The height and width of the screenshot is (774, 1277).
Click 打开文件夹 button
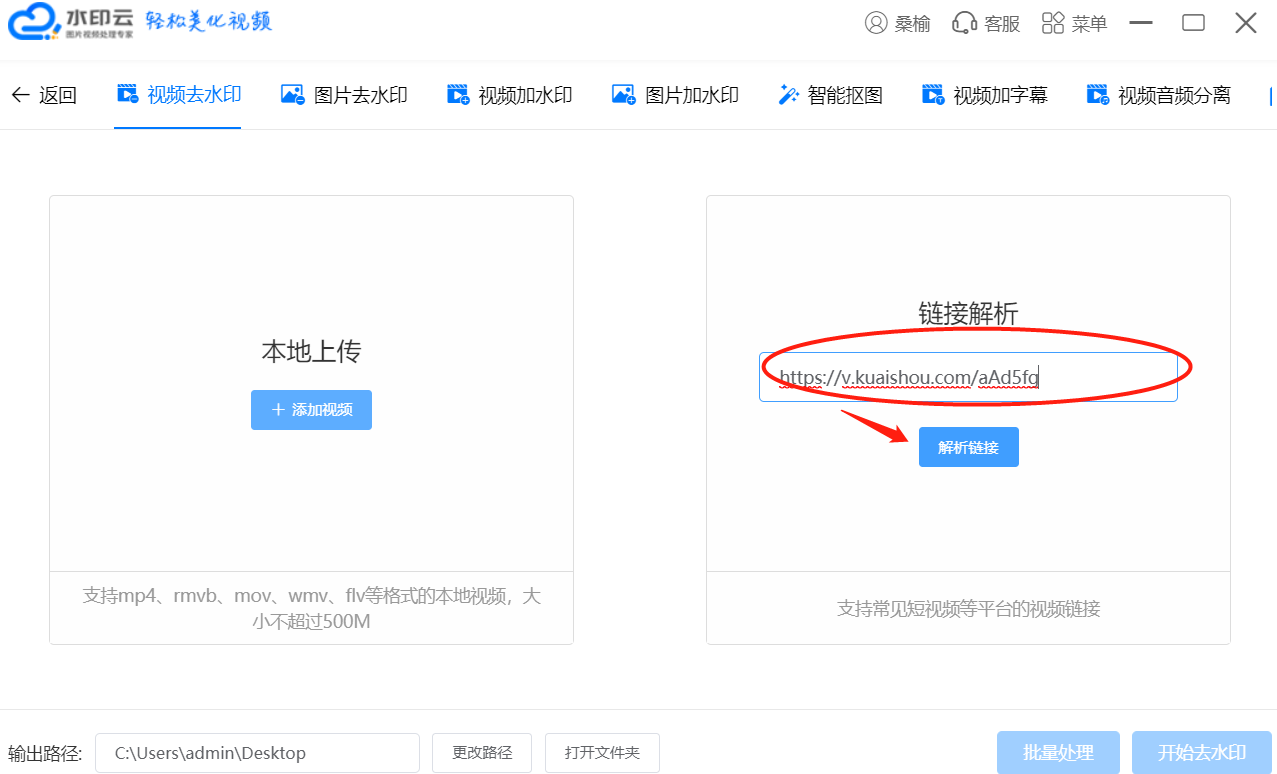(602, 753)
